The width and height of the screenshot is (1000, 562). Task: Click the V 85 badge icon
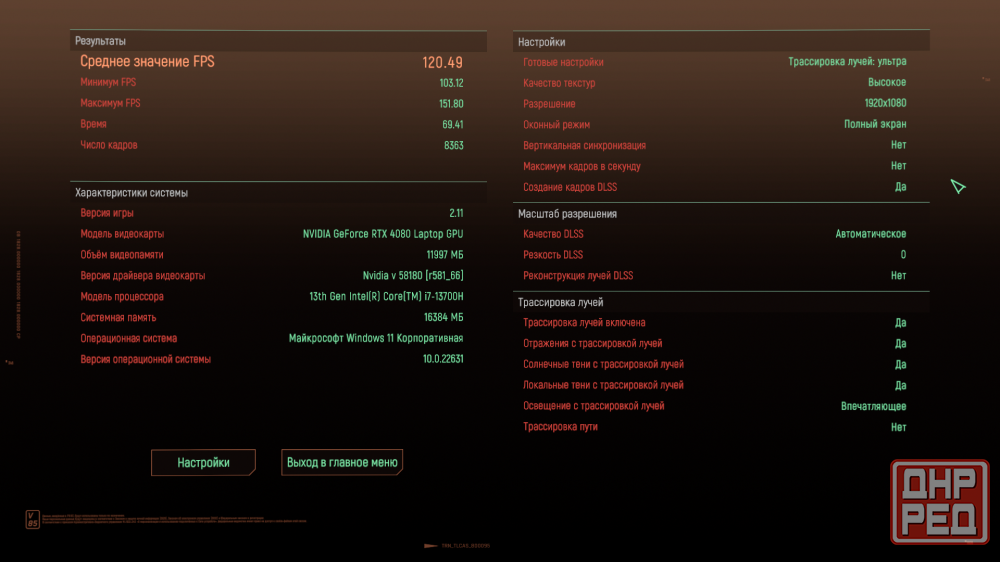33,520
